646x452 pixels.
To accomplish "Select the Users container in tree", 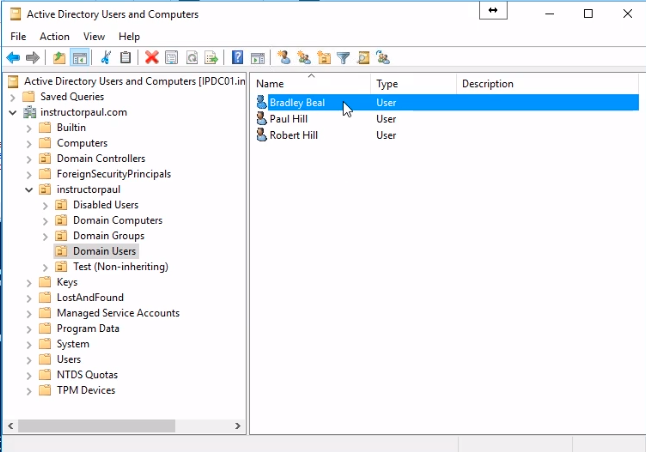I will pyautogui.click(x=68, y=359).
